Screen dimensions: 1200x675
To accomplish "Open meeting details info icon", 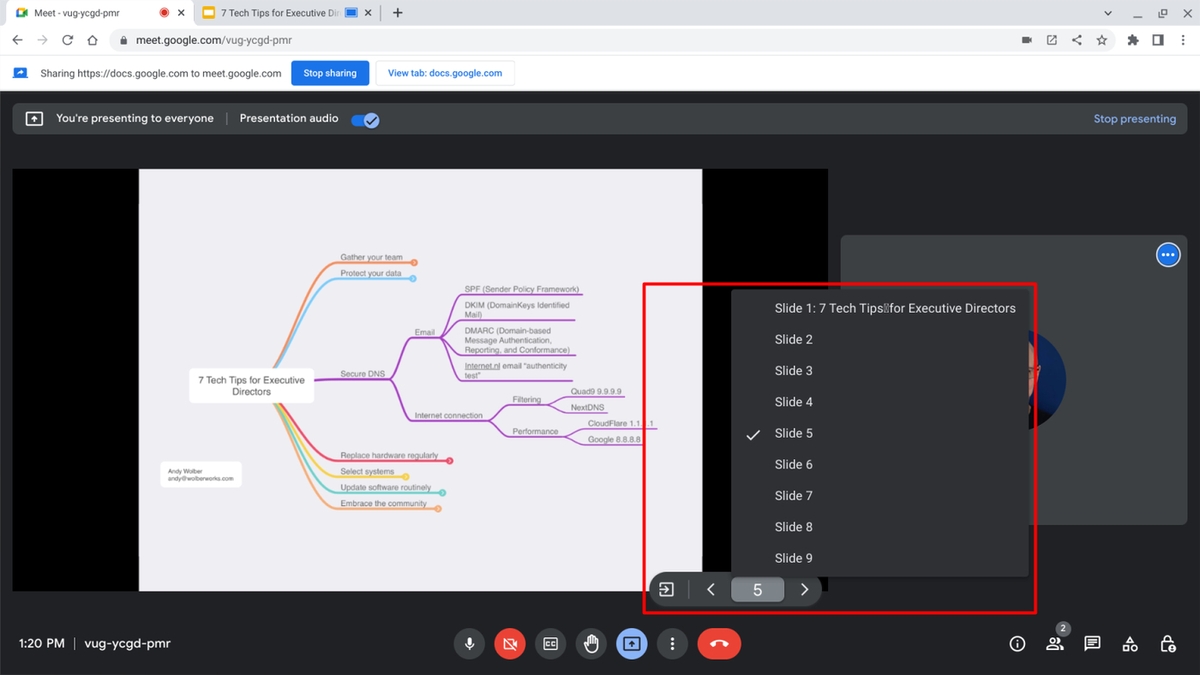I will 1017,643.
